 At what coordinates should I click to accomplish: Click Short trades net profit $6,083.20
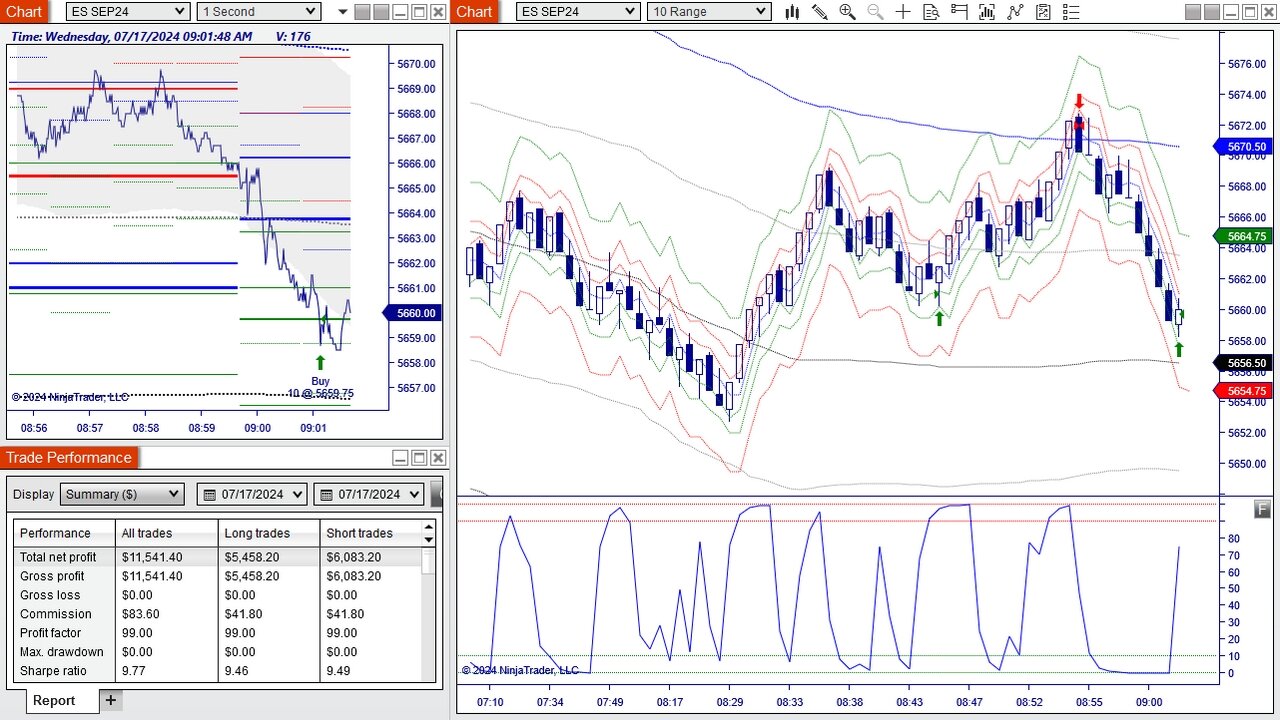coord(354,557)
